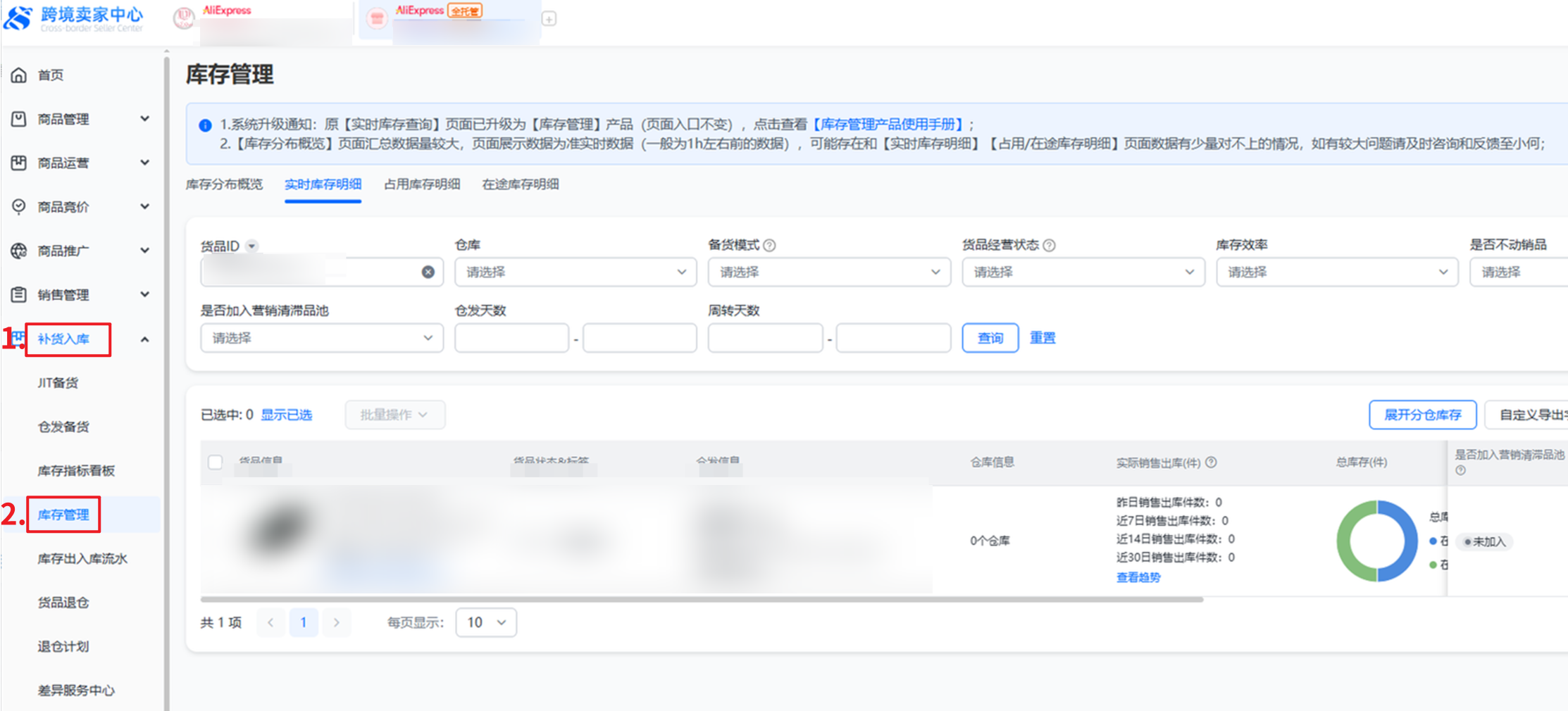This screenshot has height=711, width=1568.
Task: Click the 销售管理 clipboard icon
Action: click(x=19, y=294)
